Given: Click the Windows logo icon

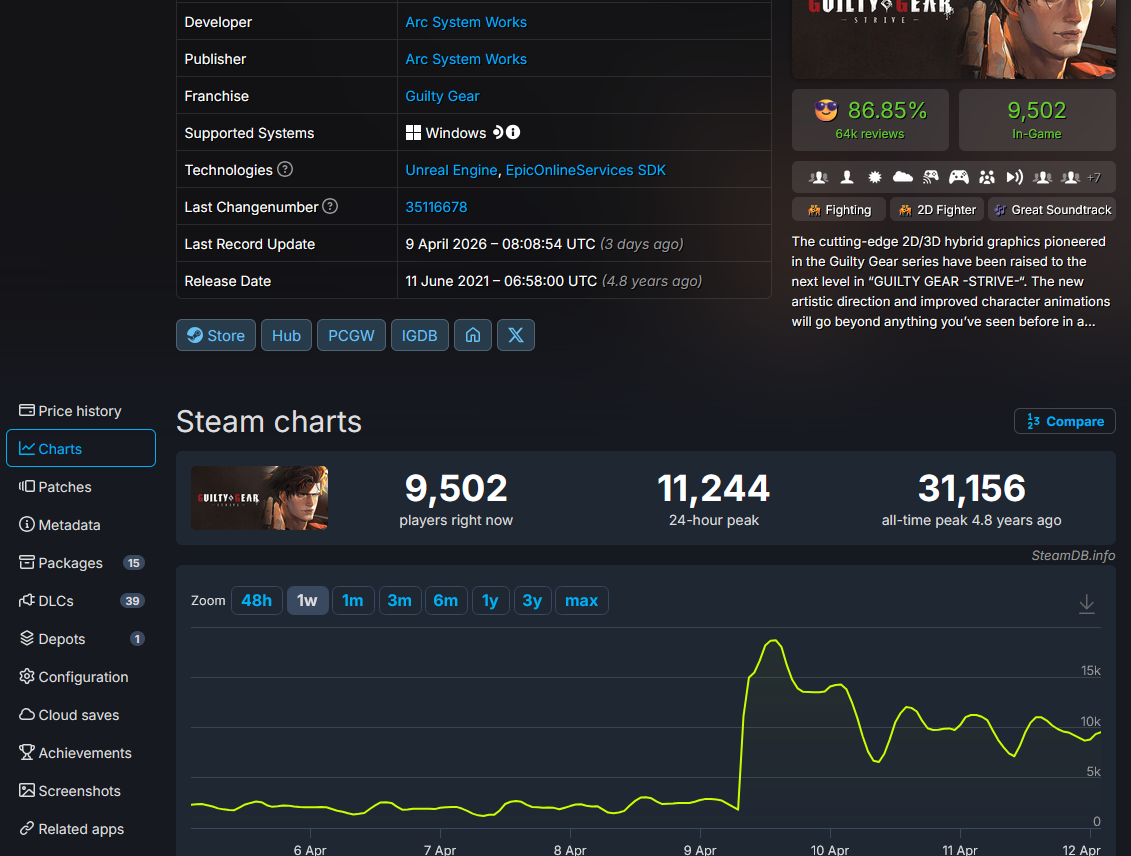Looking at the screenshot, I should tap(413, 133).
